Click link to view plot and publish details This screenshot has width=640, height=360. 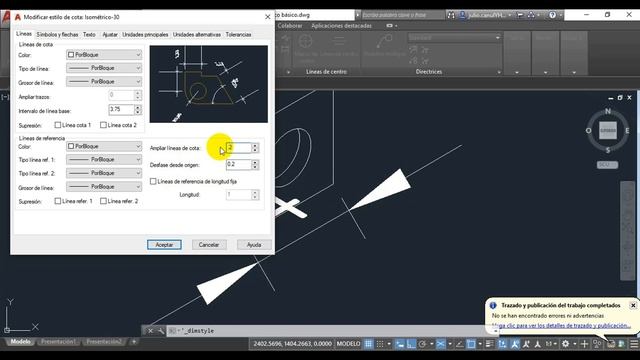pyautogui.click(x=561, y=326)
